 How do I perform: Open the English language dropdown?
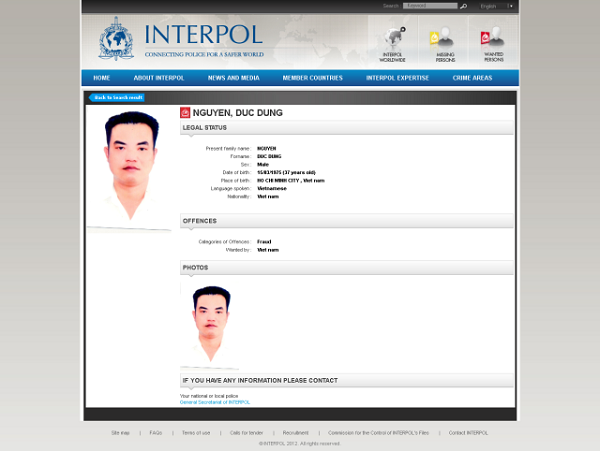(x=497, y=6)
